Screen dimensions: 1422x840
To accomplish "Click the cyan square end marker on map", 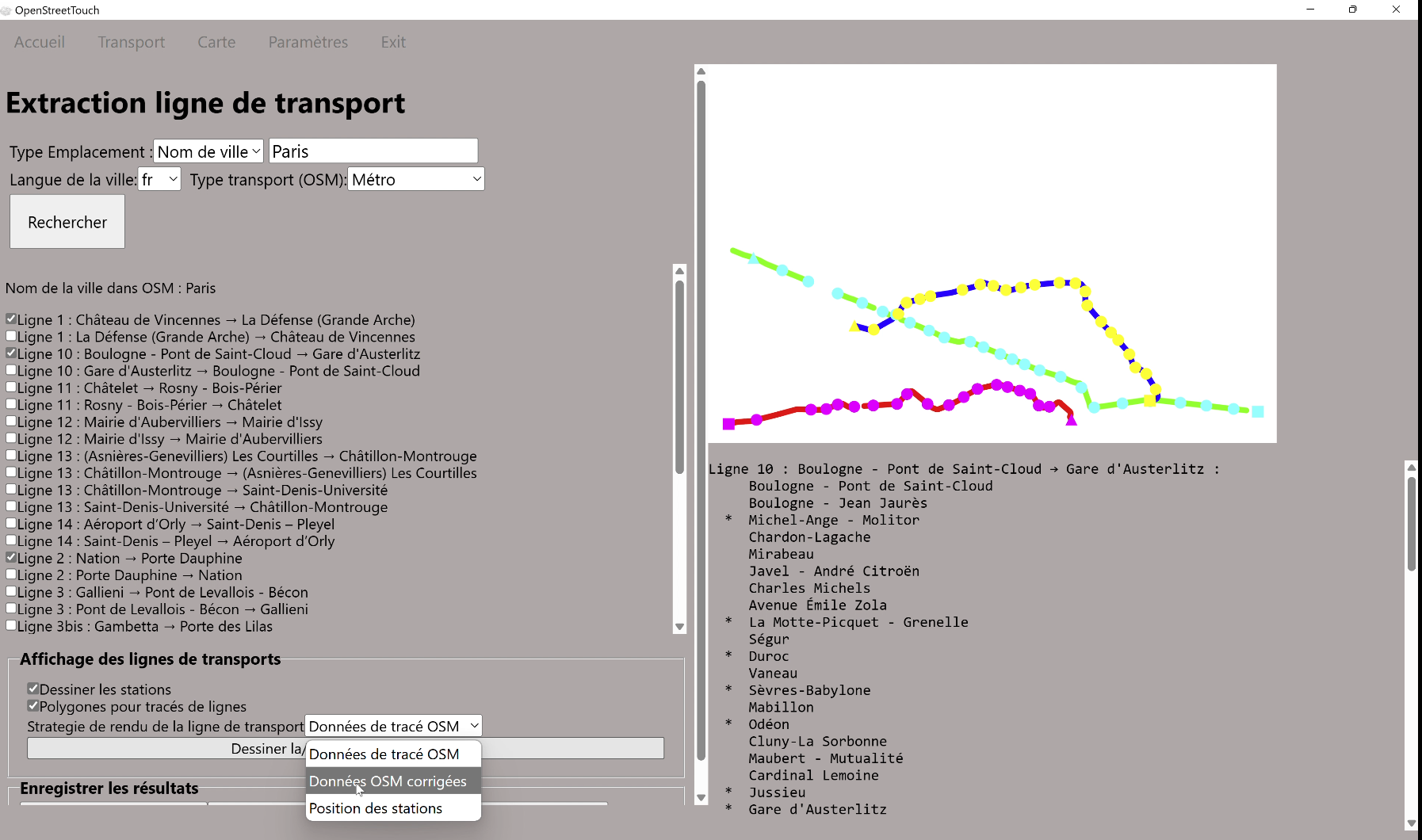I will (x=1257, y=411).
